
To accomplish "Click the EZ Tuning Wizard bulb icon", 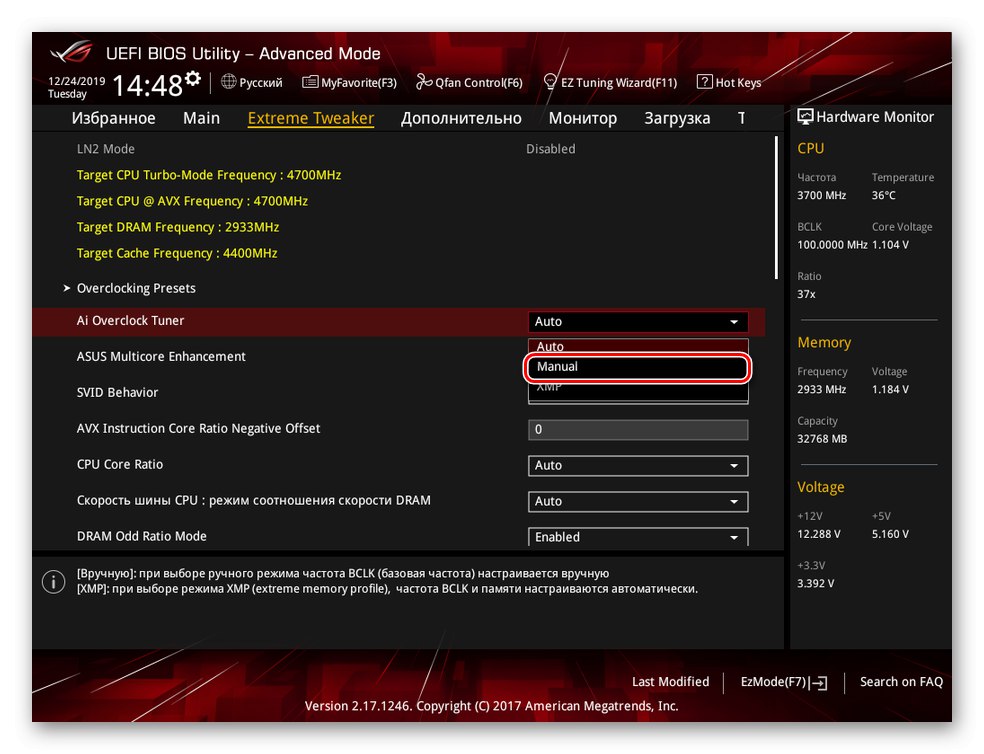I will [550, 82].
